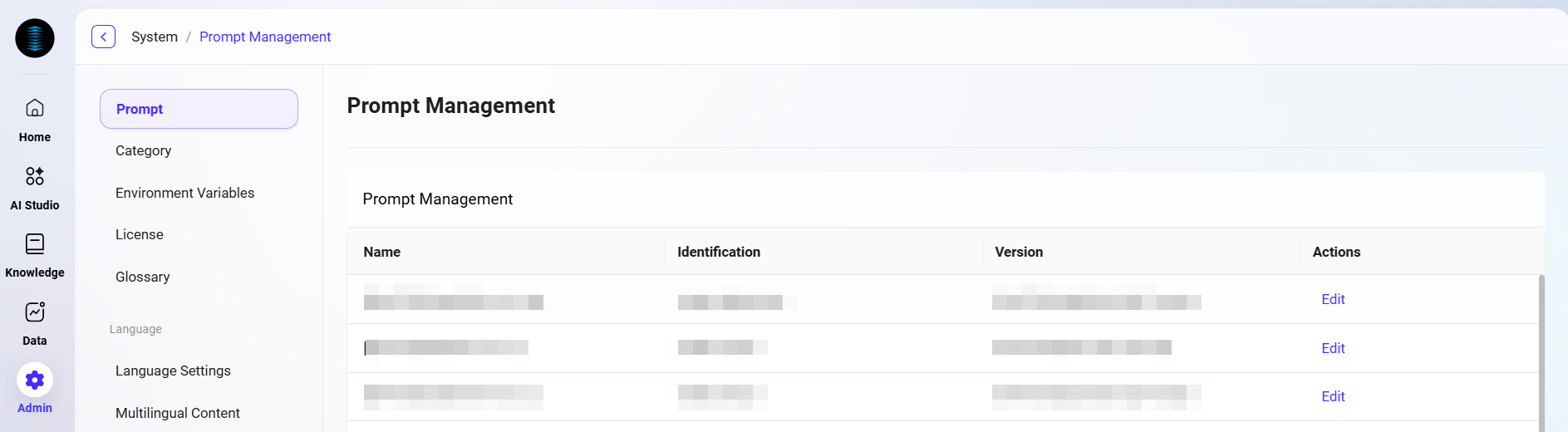Click the back chevron button

click(x=103, y=37)
